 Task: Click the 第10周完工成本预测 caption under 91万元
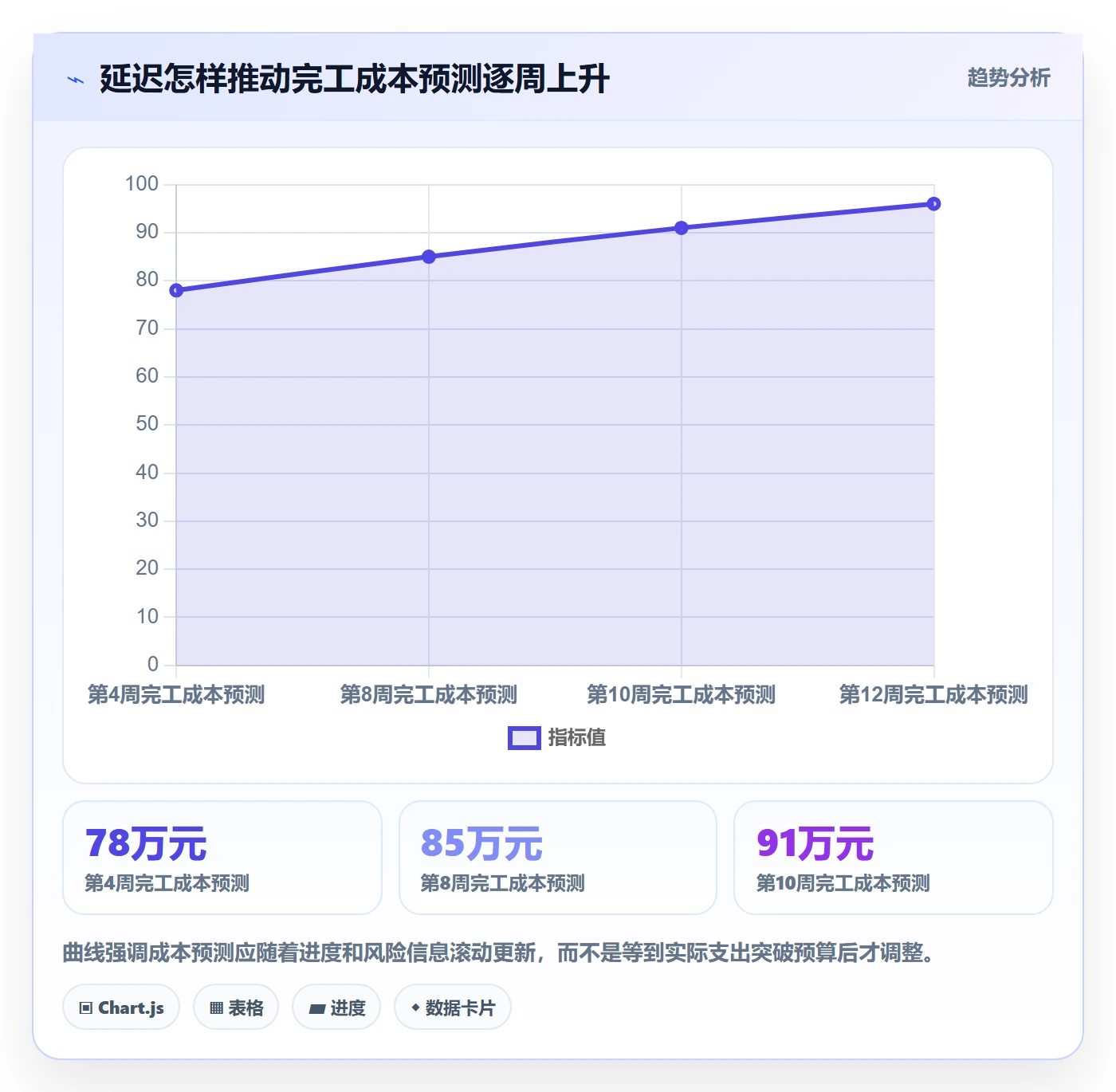[x=843, y=883]
